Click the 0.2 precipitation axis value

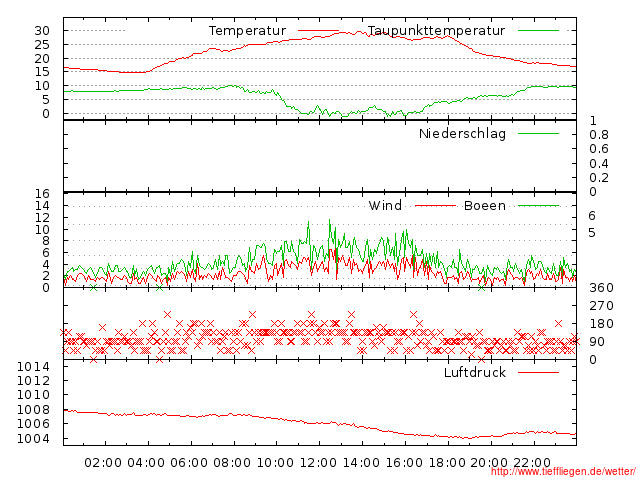click(599, 178)
